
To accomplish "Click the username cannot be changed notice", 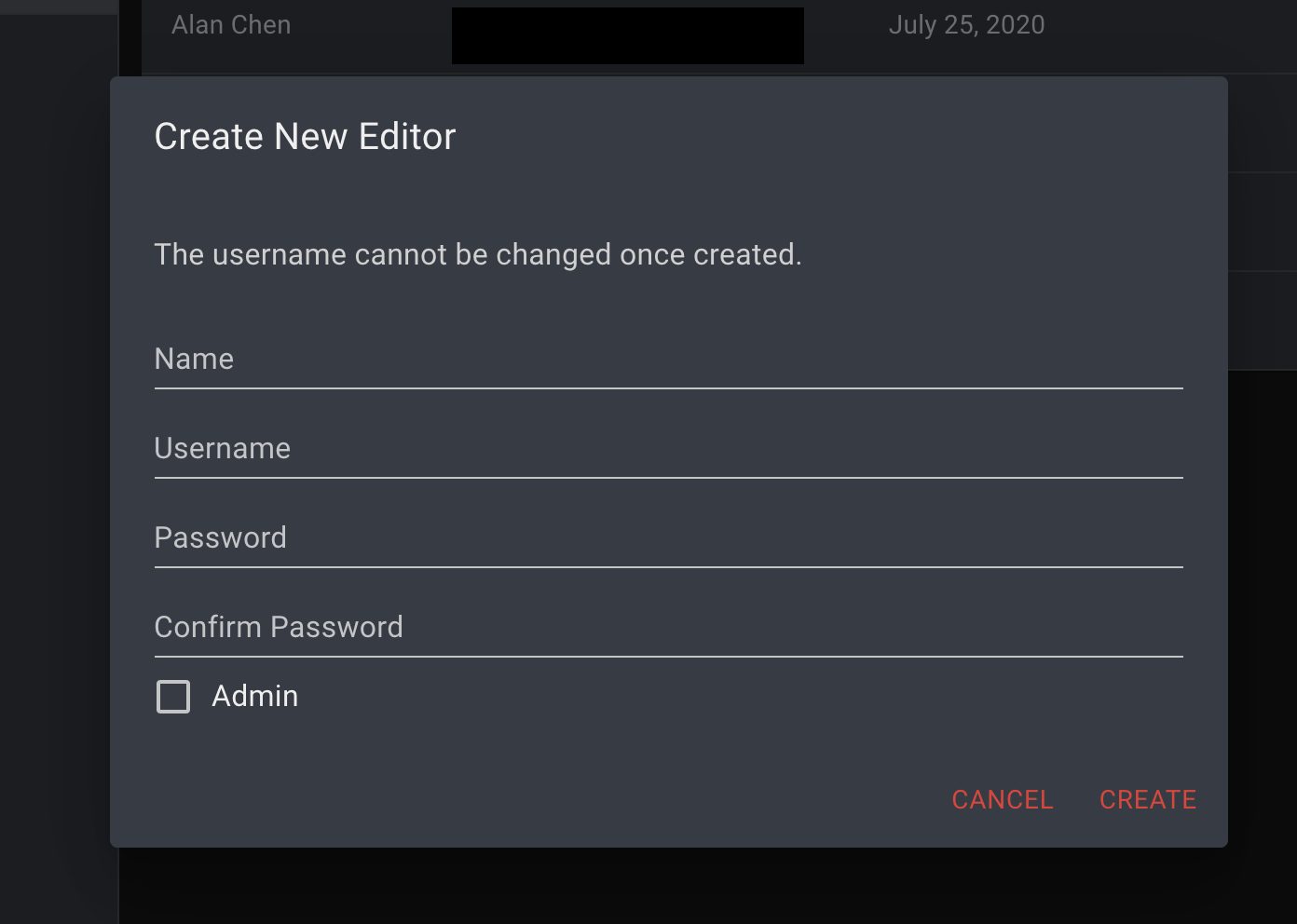I will [477, 255].
